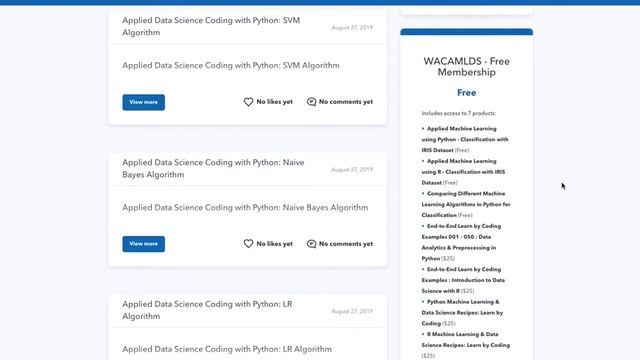Image resolution: width=640 pixels, height=360 pixels.
Task: Click the August 27, 2019 date on Naive Bayes post
Action: (x=352, y=169)
